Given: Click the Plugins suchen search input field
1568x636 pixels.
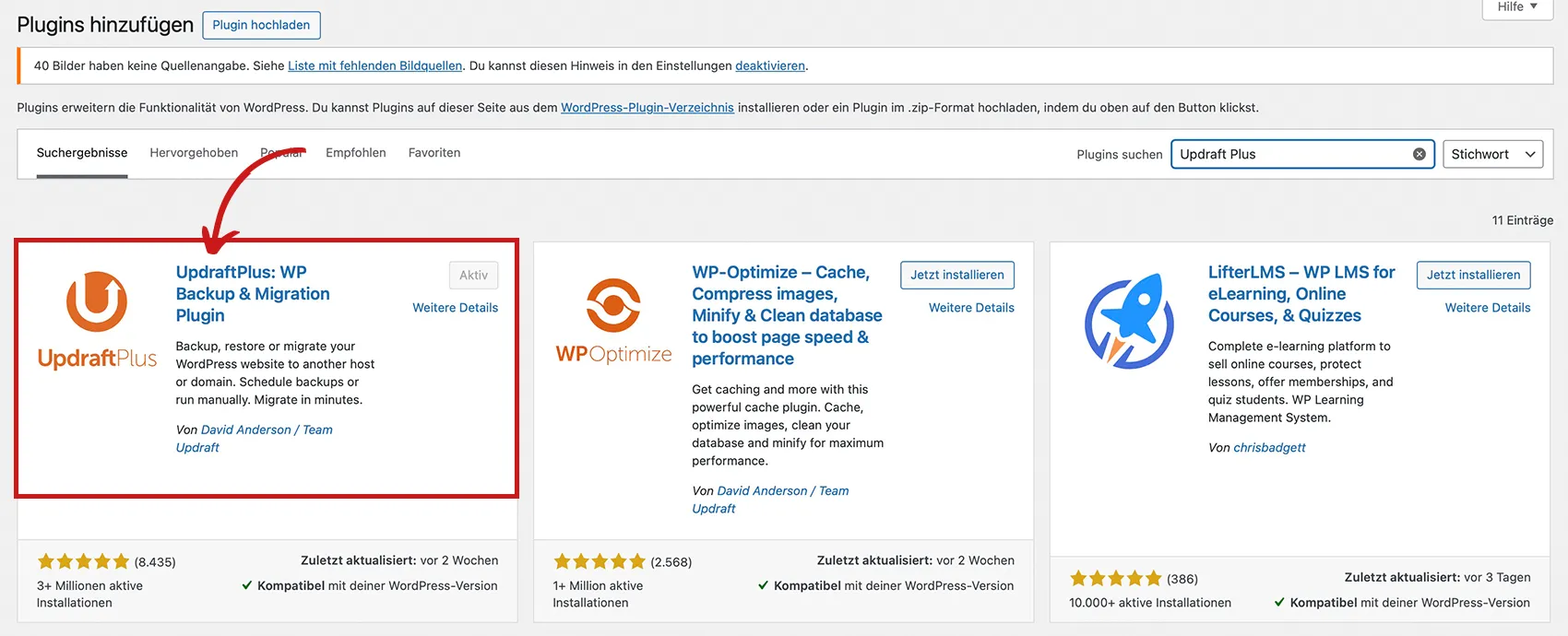Looking at the screenshot, I should pos(1291,154).
